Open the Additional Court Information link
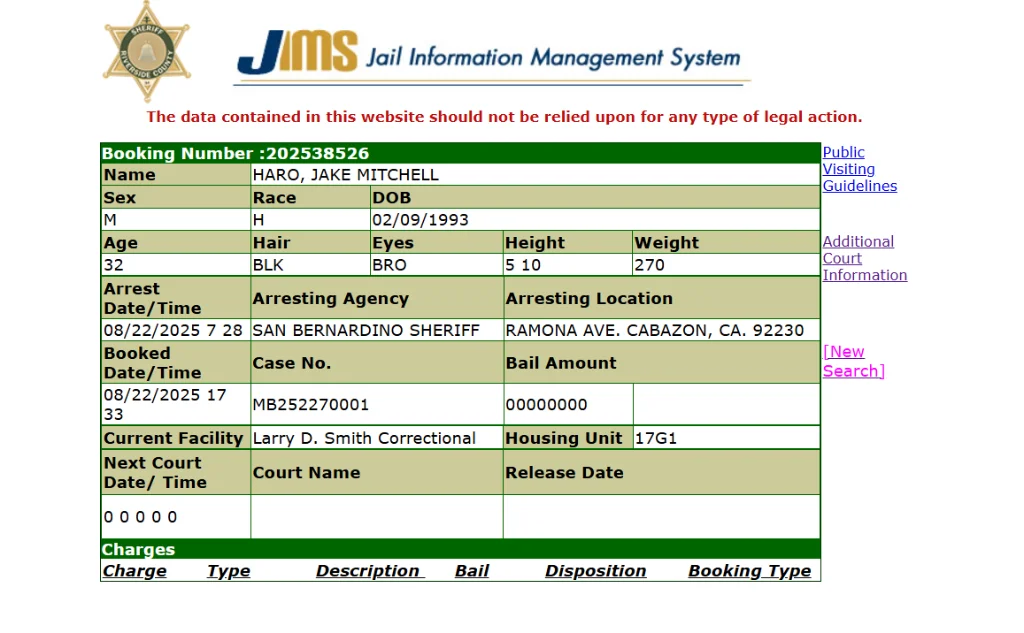This screenshot has width=1024, height=633. point(864,258)
